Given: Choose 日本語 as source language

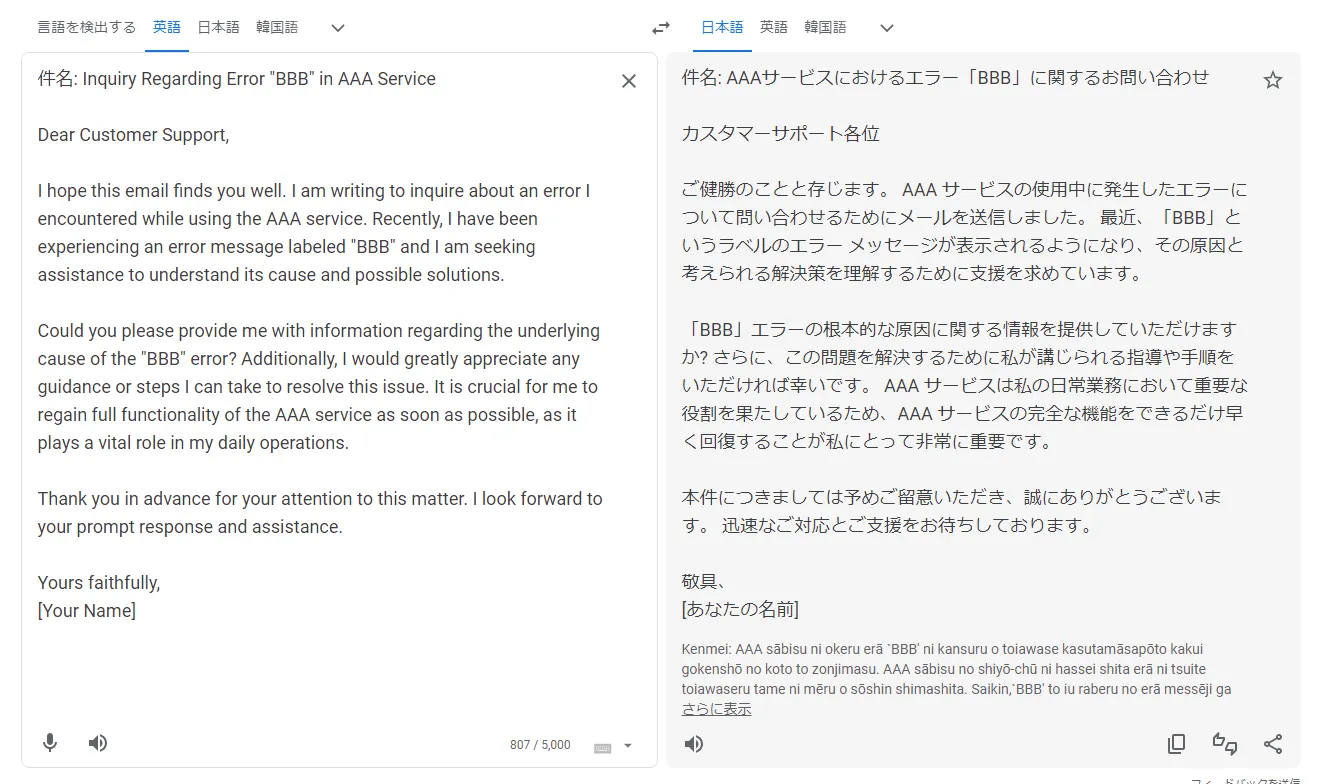Looking at the screenshot, I should [x=218, y=28].
